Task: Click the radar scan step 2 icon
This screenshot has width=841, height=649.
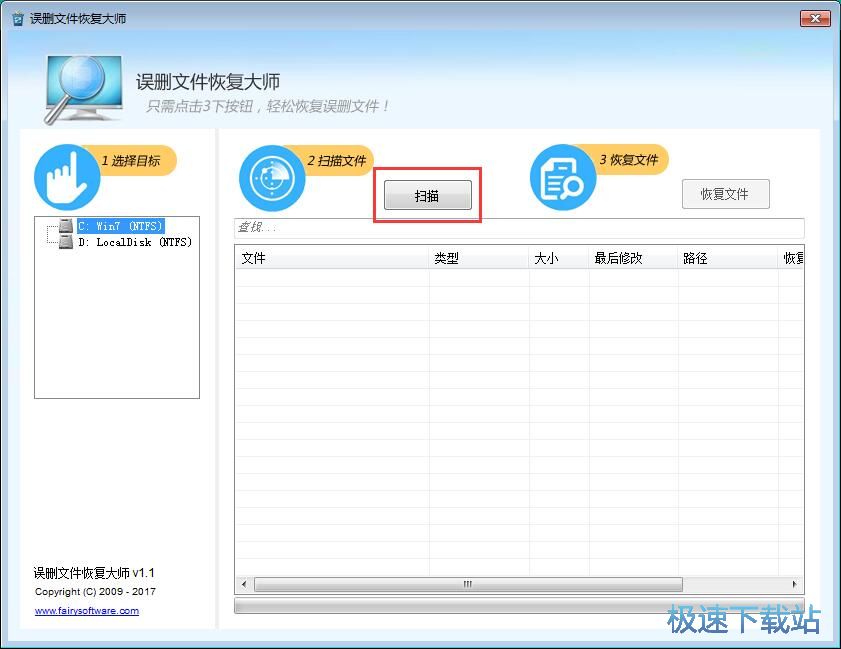Action: tap(272, 178)
